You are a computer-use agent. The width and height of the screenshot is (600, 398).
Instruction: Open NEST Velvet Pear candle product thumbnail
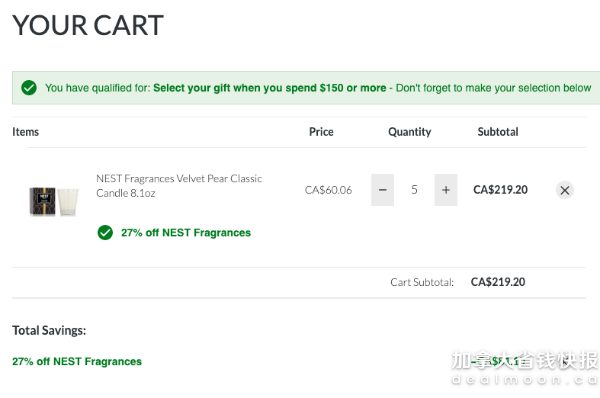(x=54, y=201)
